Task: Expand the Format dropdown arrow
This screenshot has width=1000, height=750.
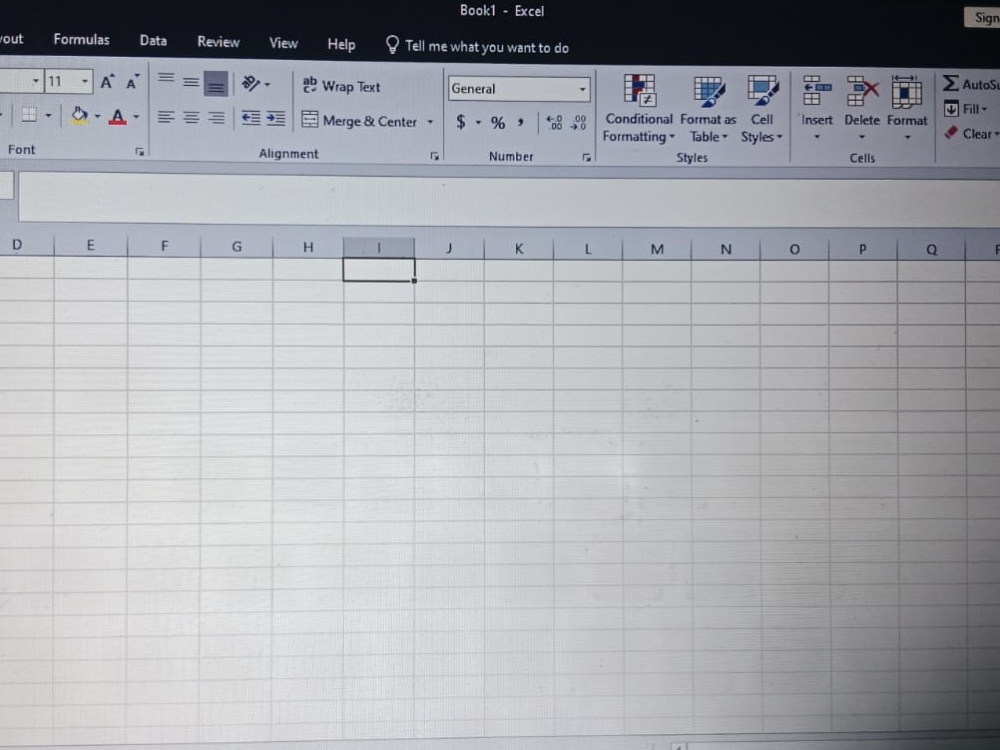Action: pyautogui.click(x=907, y=137)
